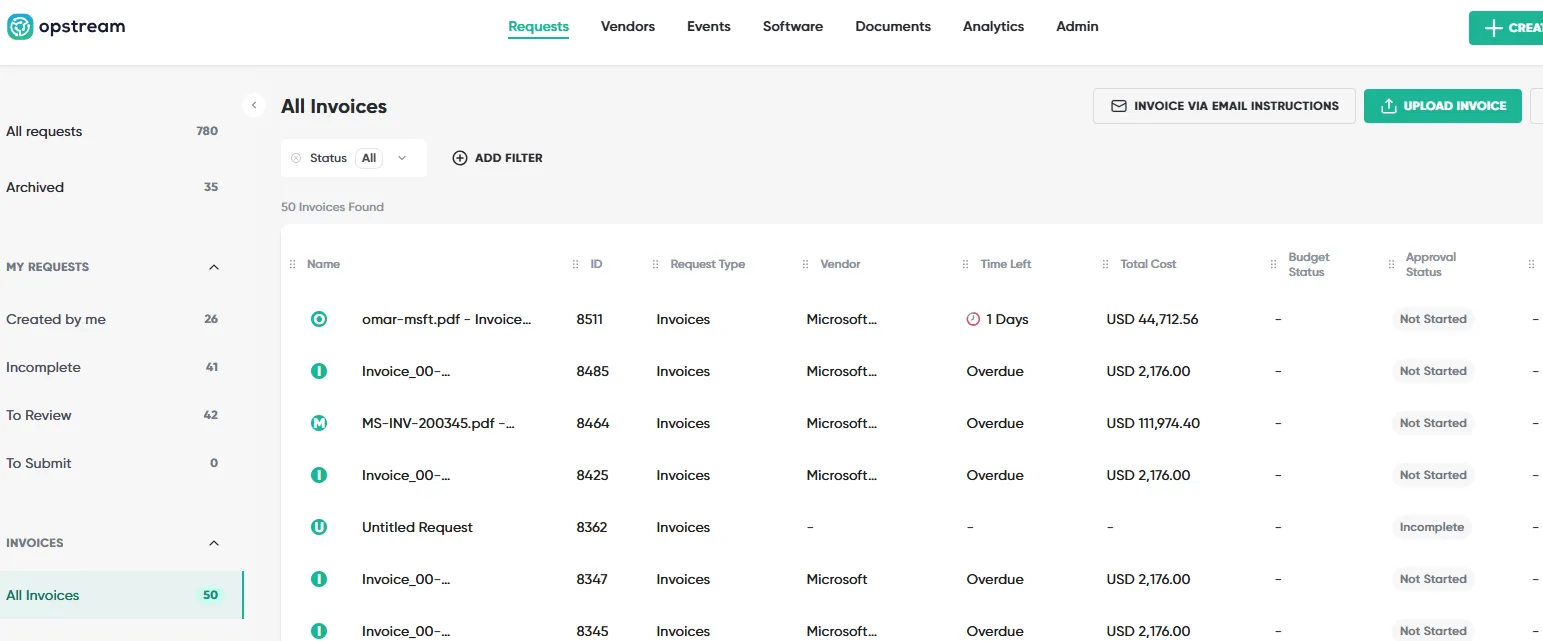Click Not Started badge for request 8511
This screenshot has width=1543, height=641.
(1433, 319)
